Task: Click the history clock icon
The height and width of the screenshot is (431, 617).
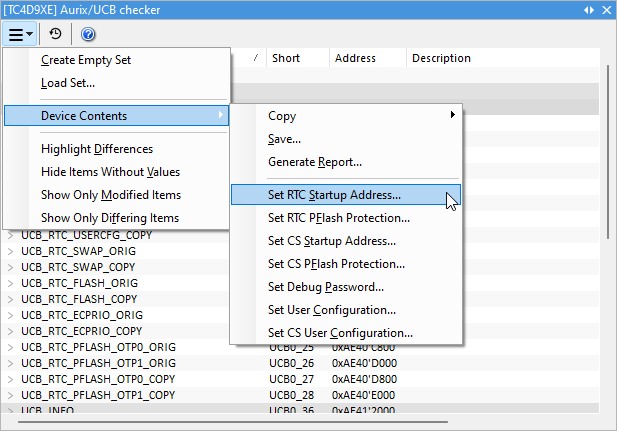Action: tap(56, 34)
